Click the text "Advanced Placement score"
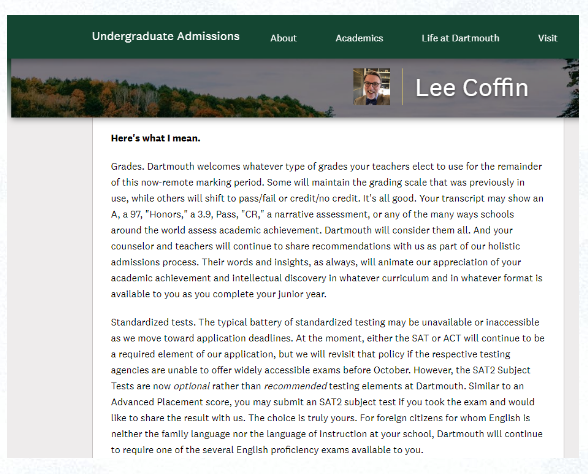The height and width of the screenshot is (474, 588). click(171, 402)
